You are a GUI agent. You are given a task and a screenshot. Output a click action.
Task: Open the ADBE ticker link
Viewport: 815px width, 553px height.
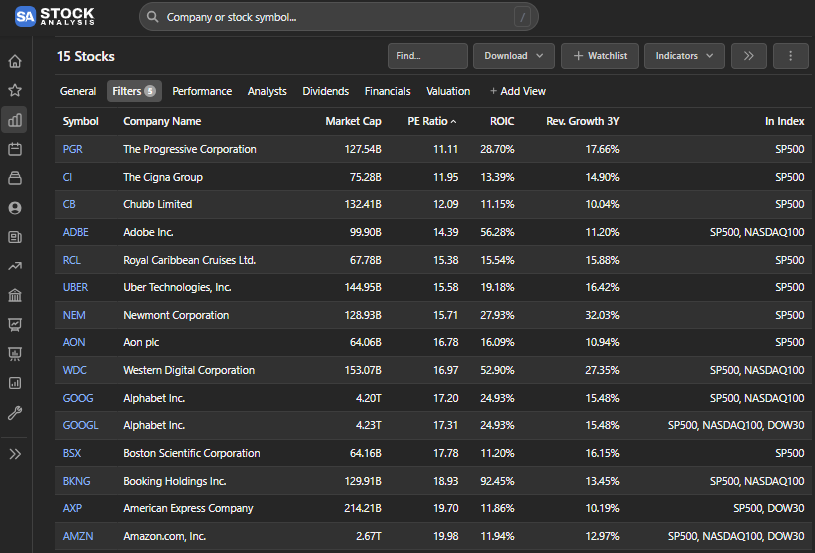[x=75, y=232]
